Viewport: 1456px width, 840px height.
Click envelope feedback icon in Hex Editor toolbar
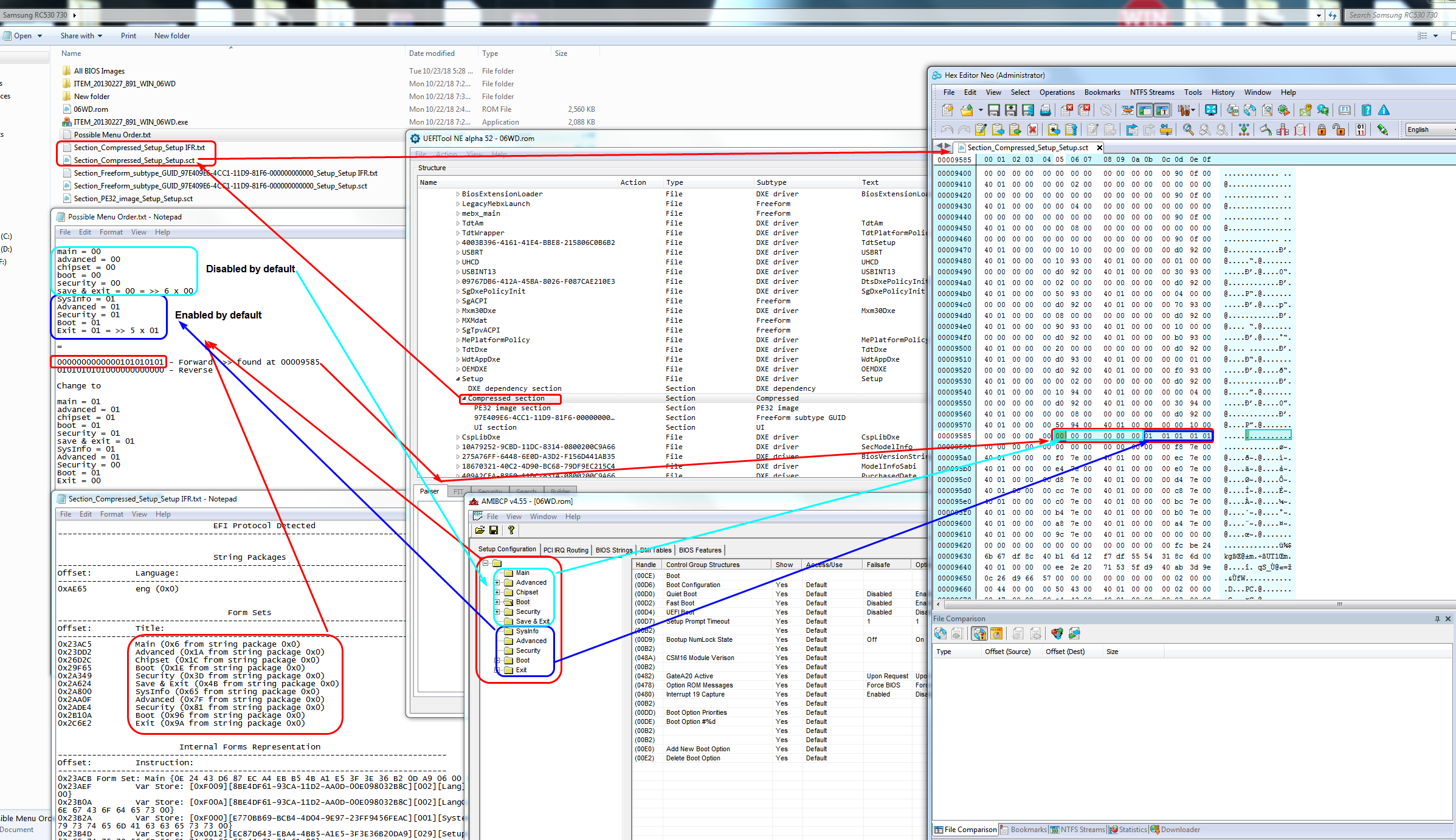coord(1305,110)
